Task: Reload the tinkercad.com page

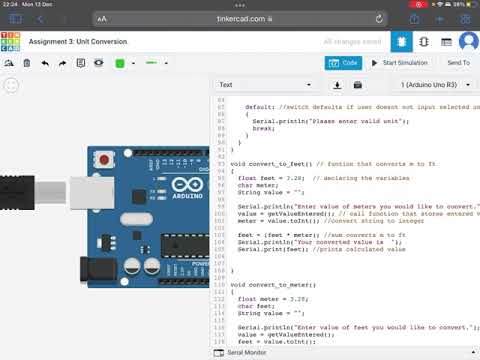Action: (x=379, y=19)
